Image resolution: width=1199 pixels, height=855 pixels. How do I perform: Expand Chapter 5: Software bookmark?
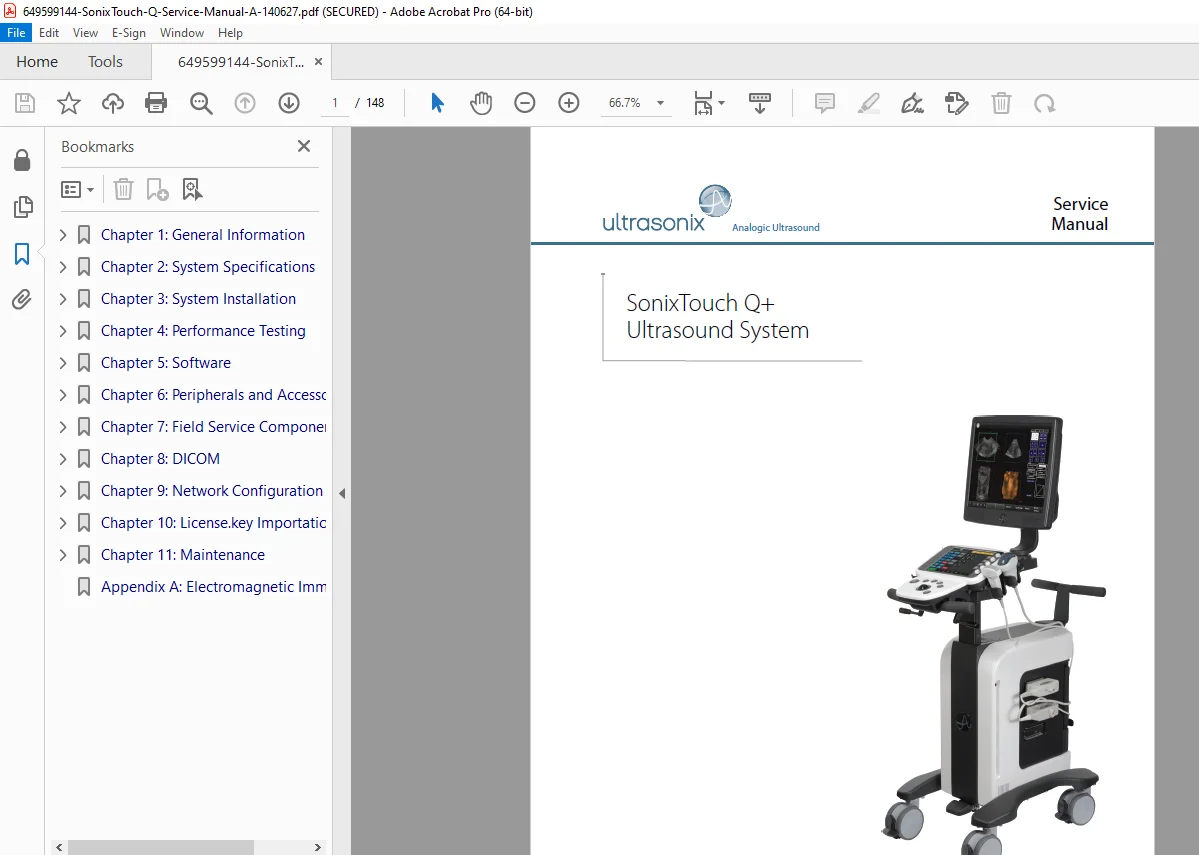(x=63, y=363)
